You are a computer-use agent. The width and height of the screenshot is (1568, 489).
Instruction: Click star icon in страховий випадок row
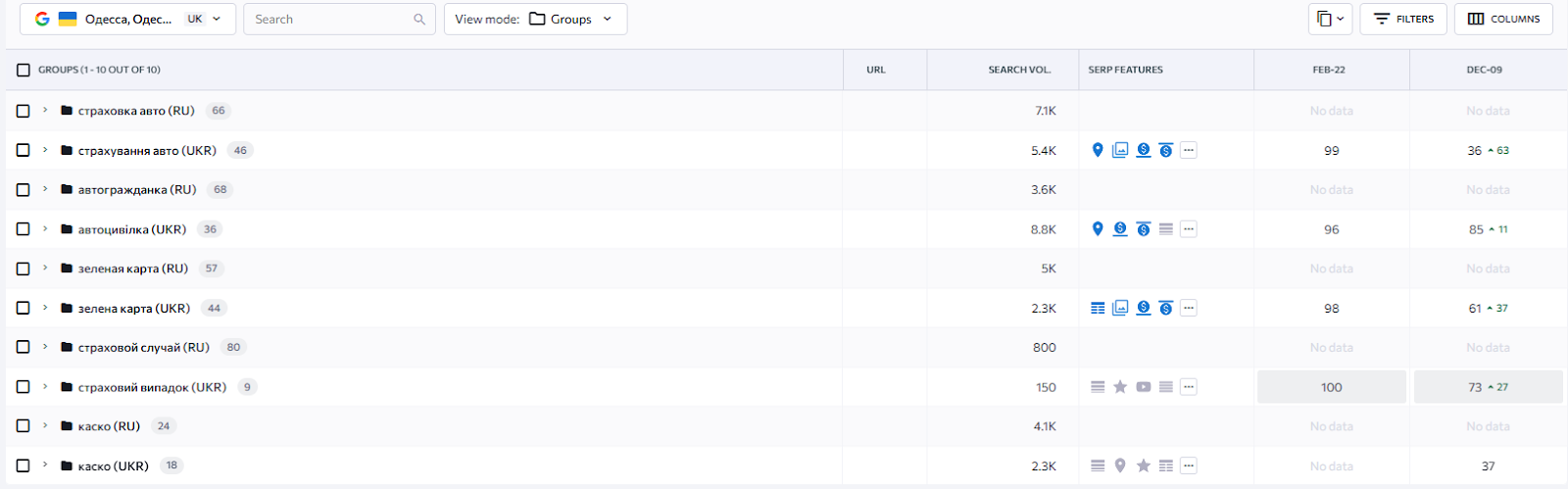click(x=1120, y=387)
